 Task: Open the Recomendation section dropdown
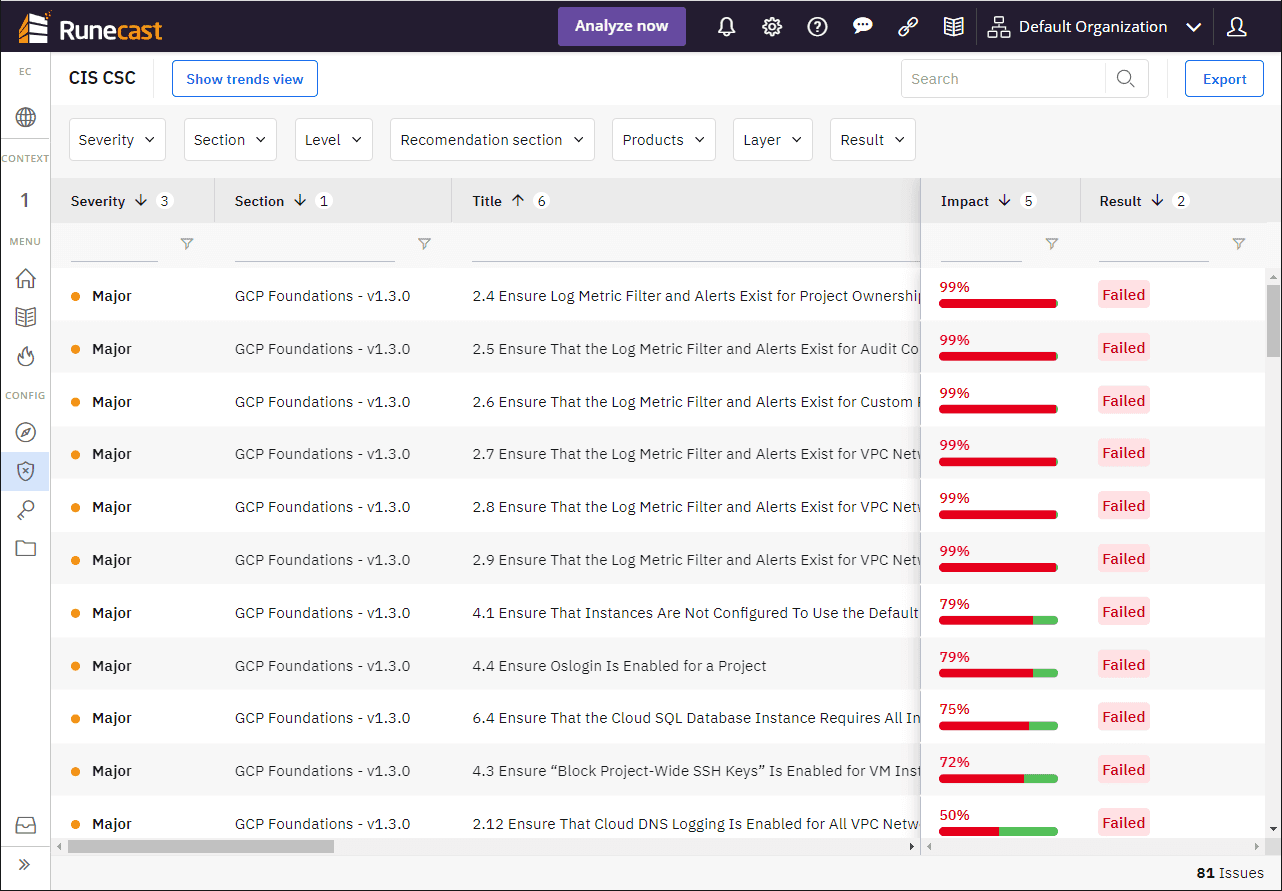click(492, 140)
